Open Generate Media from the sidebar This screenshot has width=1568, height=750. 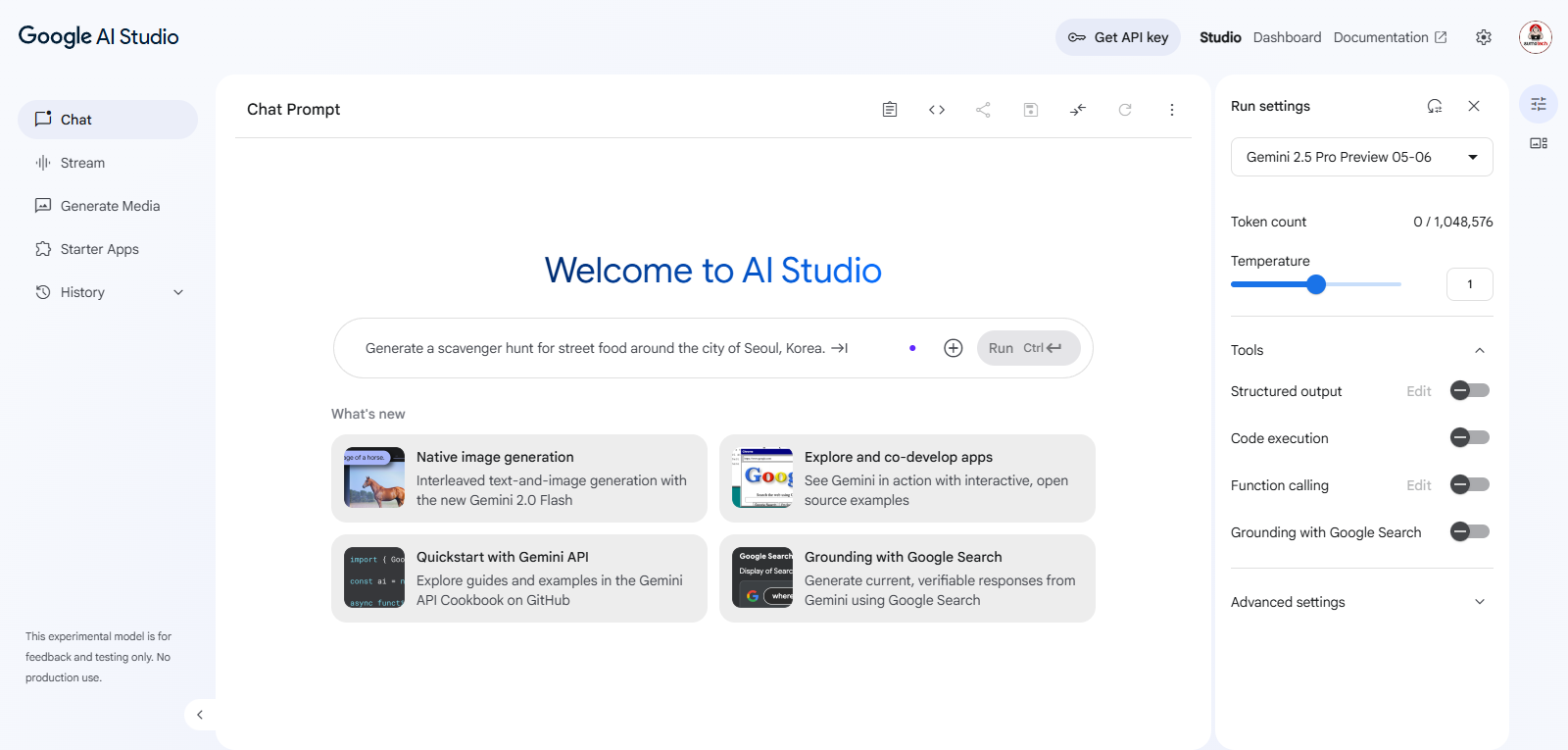[108, 206]
